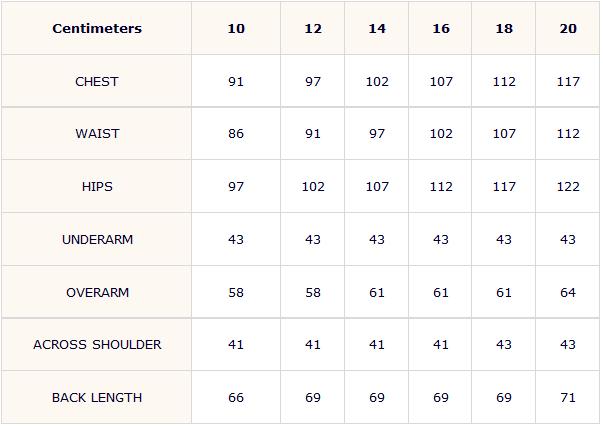Click the ACROSS SHOULDER row label
This screenshot has width=603, height=427.
click(x=97, y=344)
